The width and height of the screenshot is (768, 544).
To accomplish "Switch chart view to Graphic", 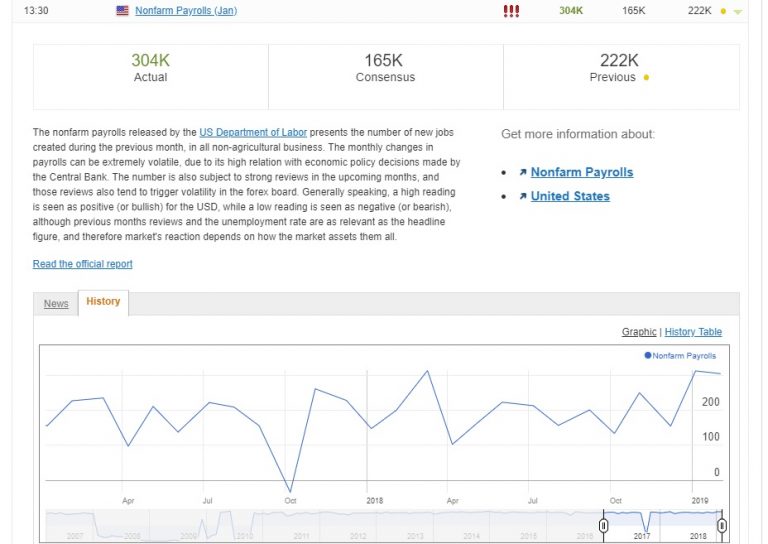I will 639,332.
